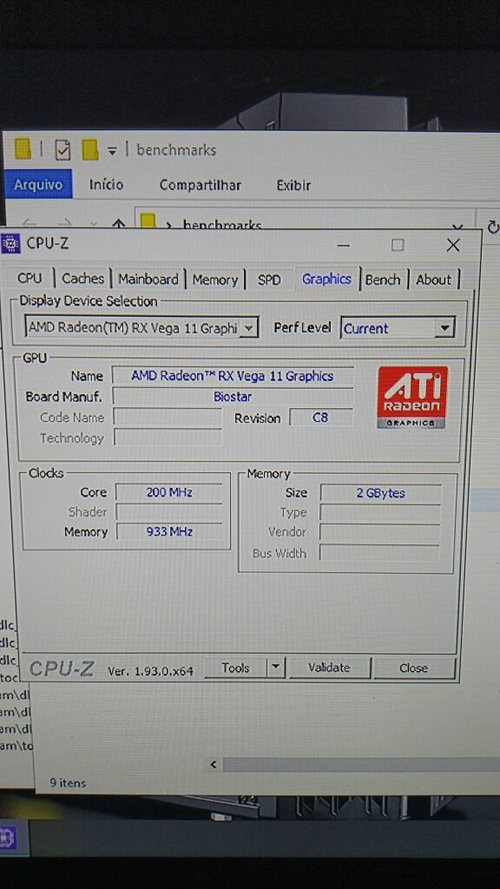Click the Code Name empty field

click(168, 417)
